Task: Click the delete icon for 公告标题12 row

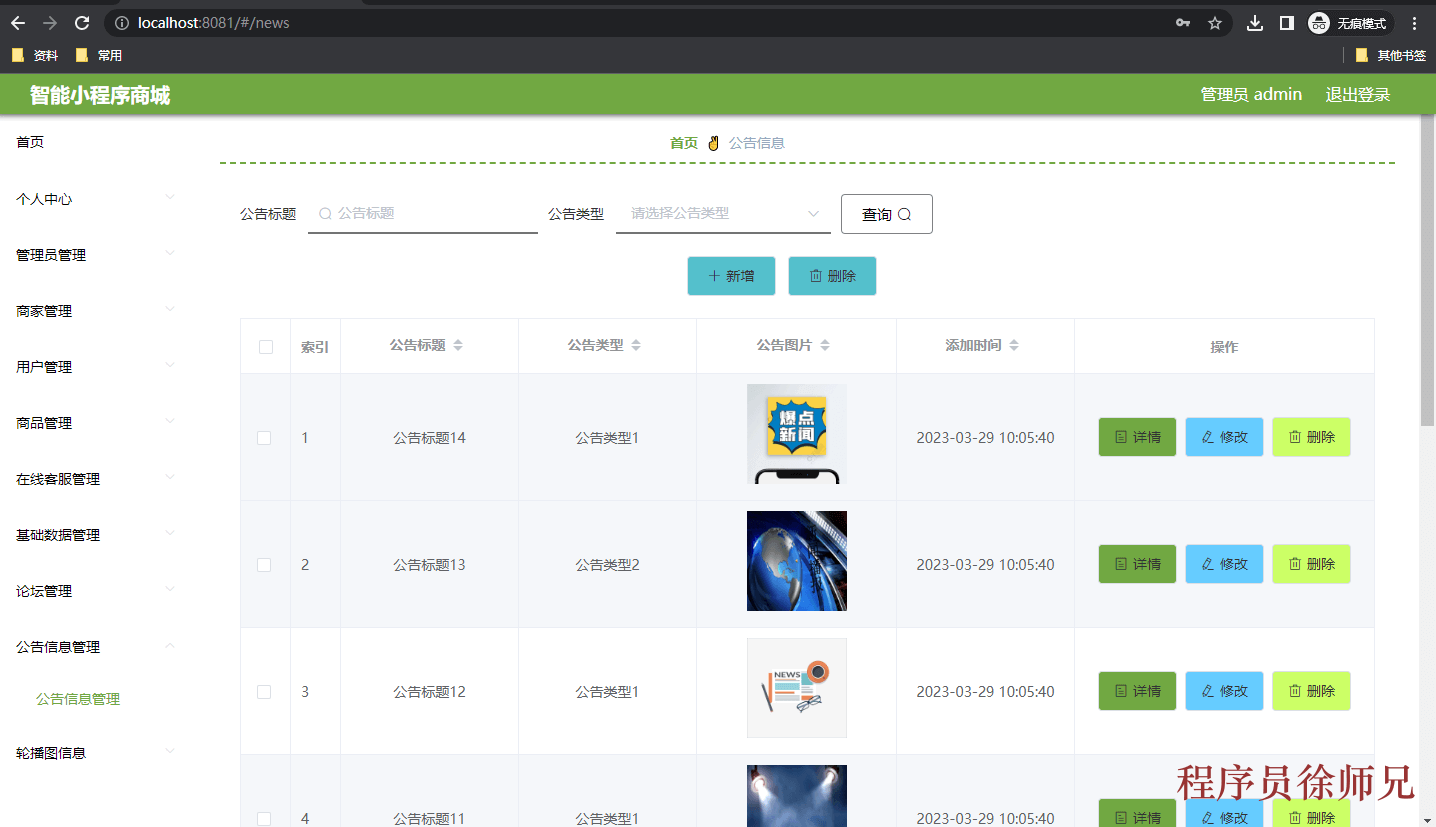Action: 1294,691
